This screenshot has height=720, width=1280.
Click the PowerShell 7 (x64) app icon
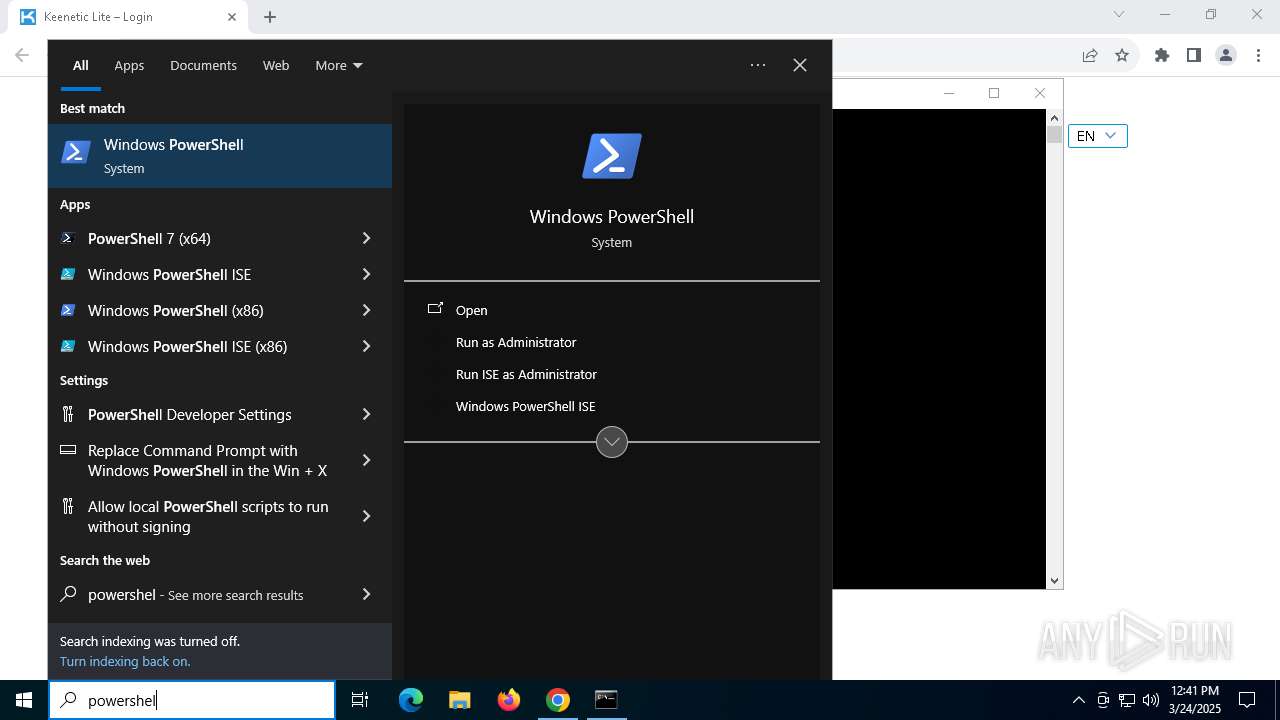coord(68,238)
